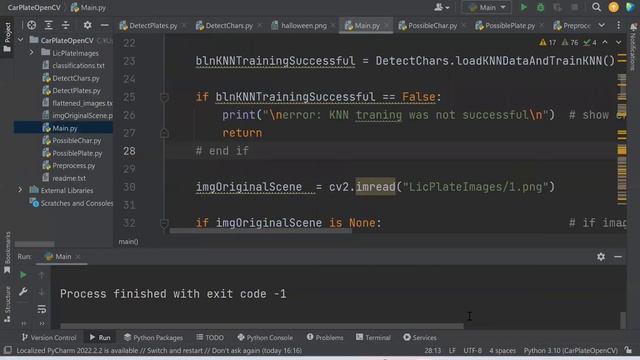Expand External Libraries node

point(20,190)
